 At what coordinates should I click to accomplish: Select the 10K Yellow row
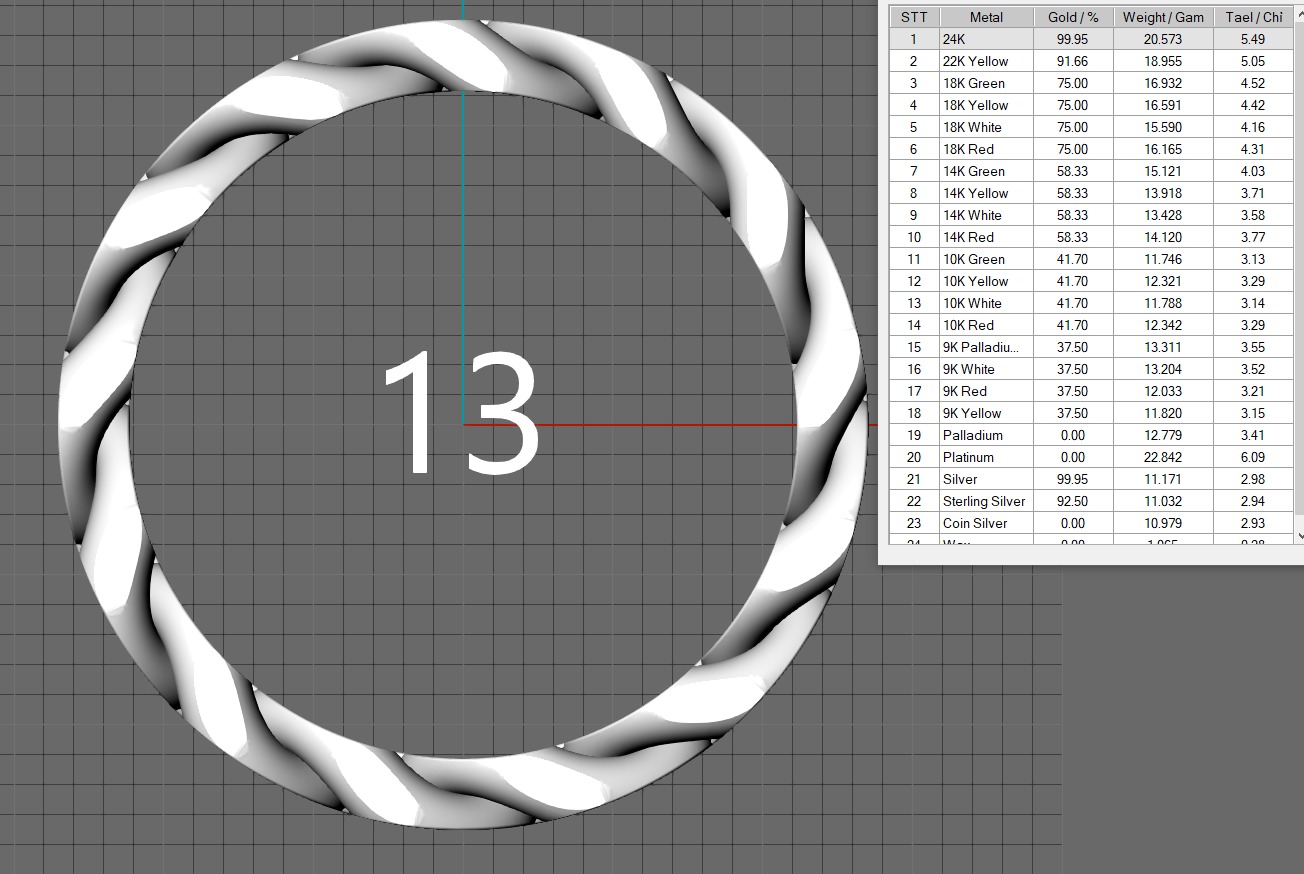click(1092, 281)
